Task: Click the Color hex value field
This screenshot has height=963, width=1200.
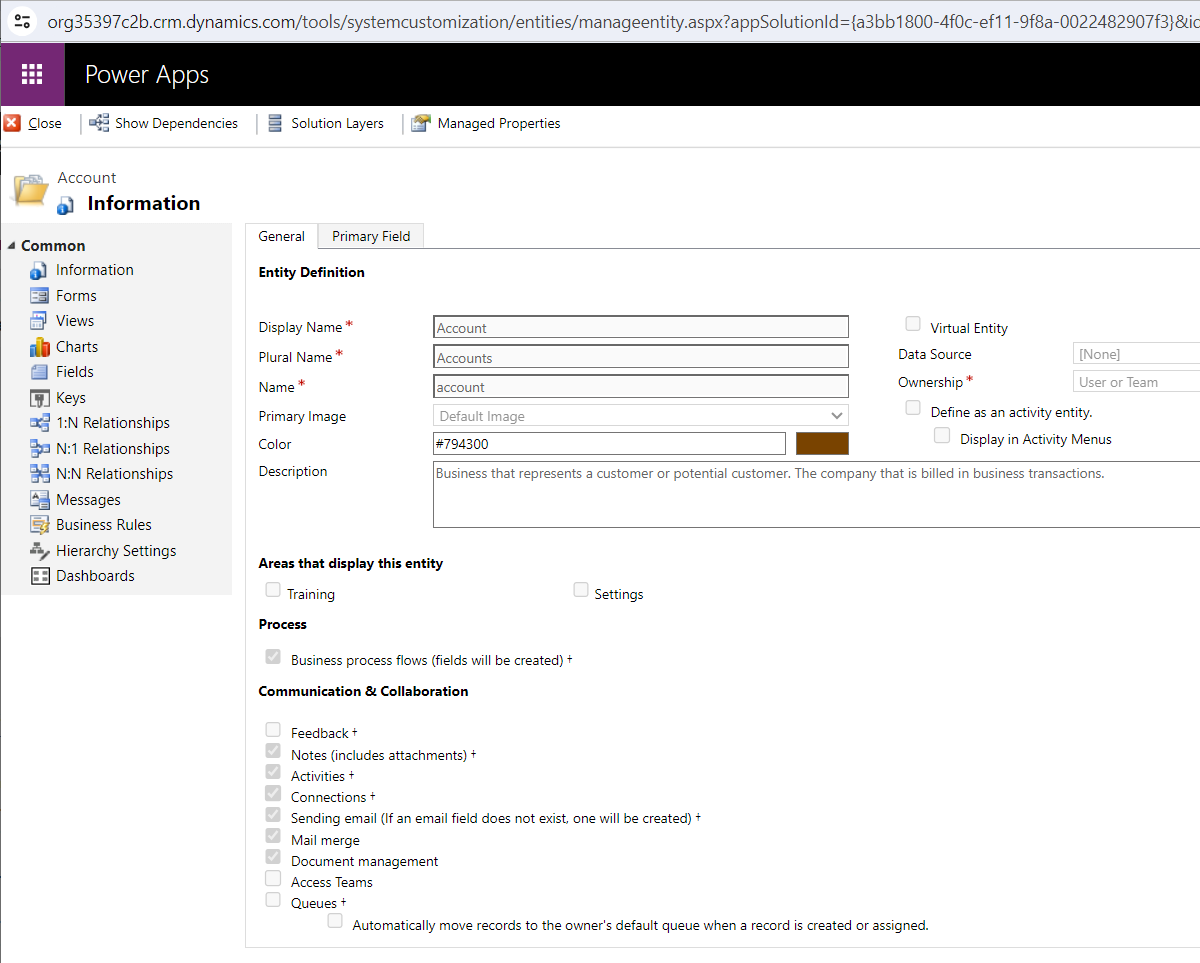Action: point(609,444)
